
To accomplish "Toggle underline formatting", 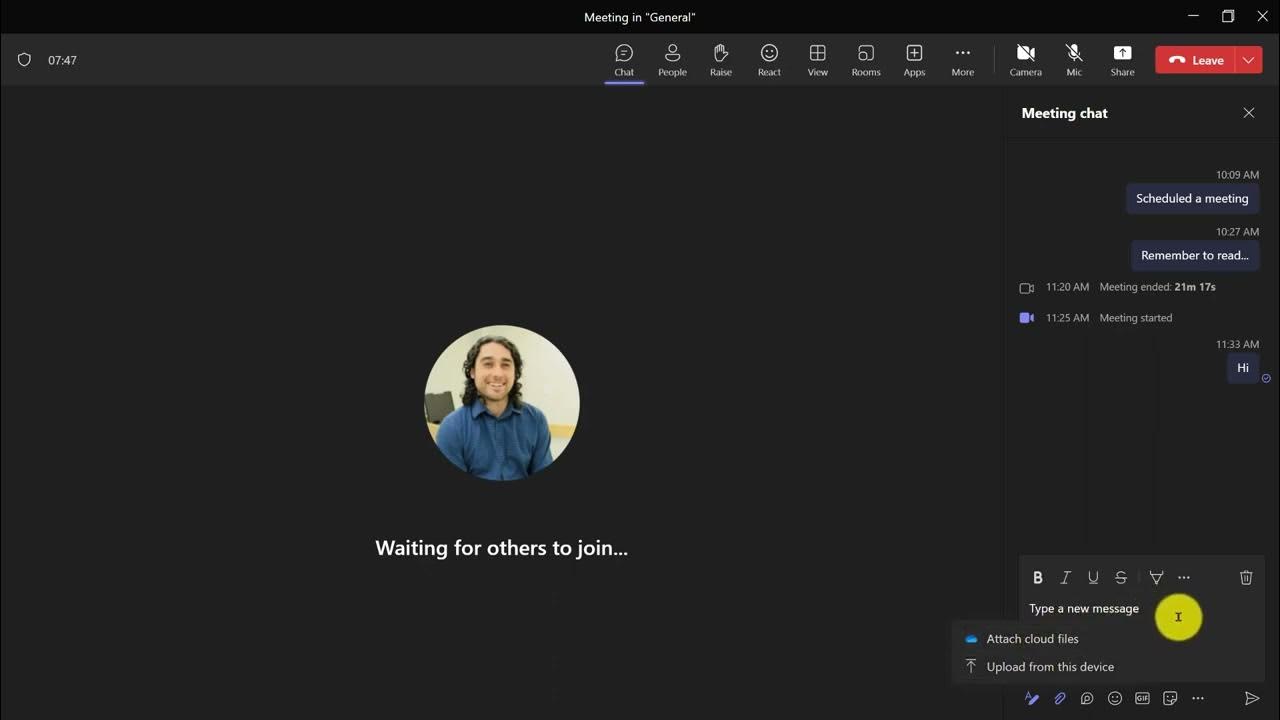I will (1093, 577).
